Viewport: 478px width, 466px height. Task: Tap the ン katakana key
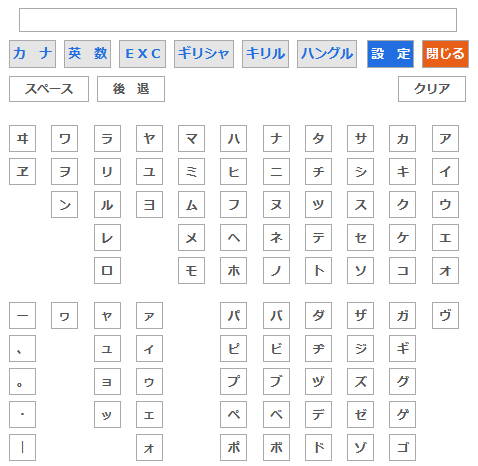pos(64,205)
